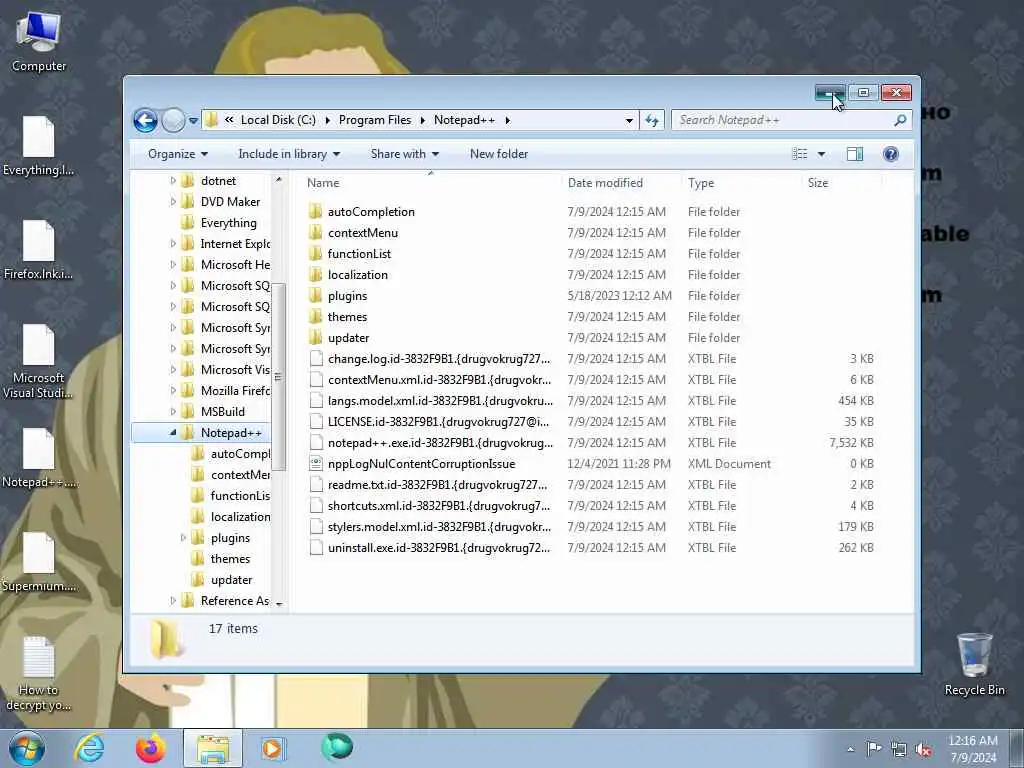Expand the DVD Maker tree node
The image size is (1024, 768).
pyautogui.click(x=173, y=202)
